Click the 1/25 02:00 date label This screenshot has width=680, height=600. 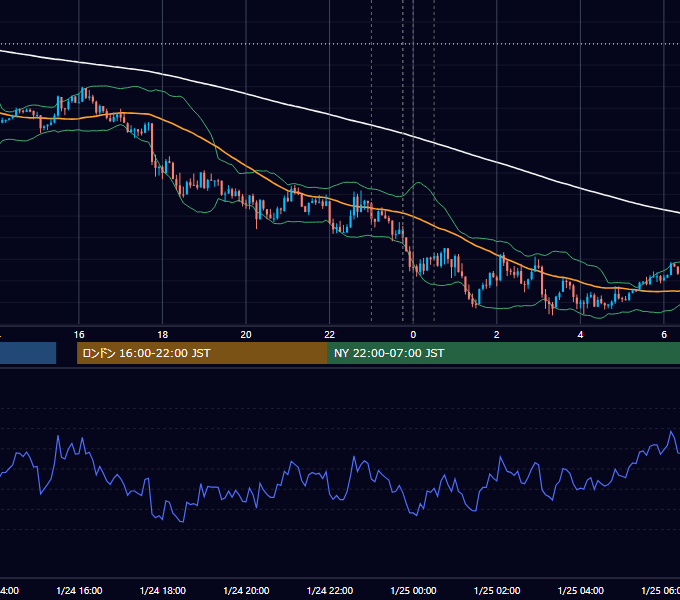pyautogui.click(x=497, y=590)
